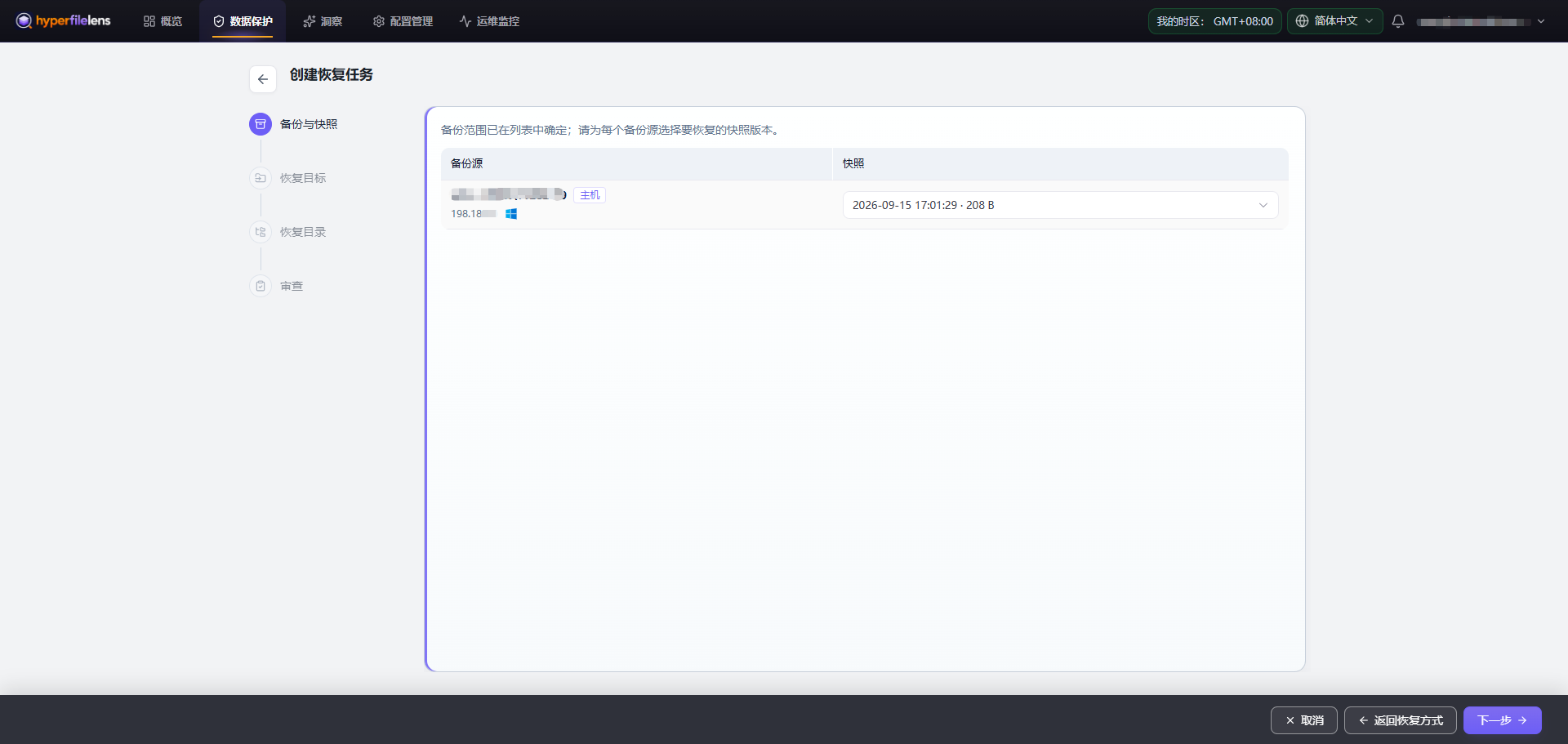Viewport: 1568px width, 744px height.
Task: Open the 配置管理 nav item
Action: click(x=403, y=21)
